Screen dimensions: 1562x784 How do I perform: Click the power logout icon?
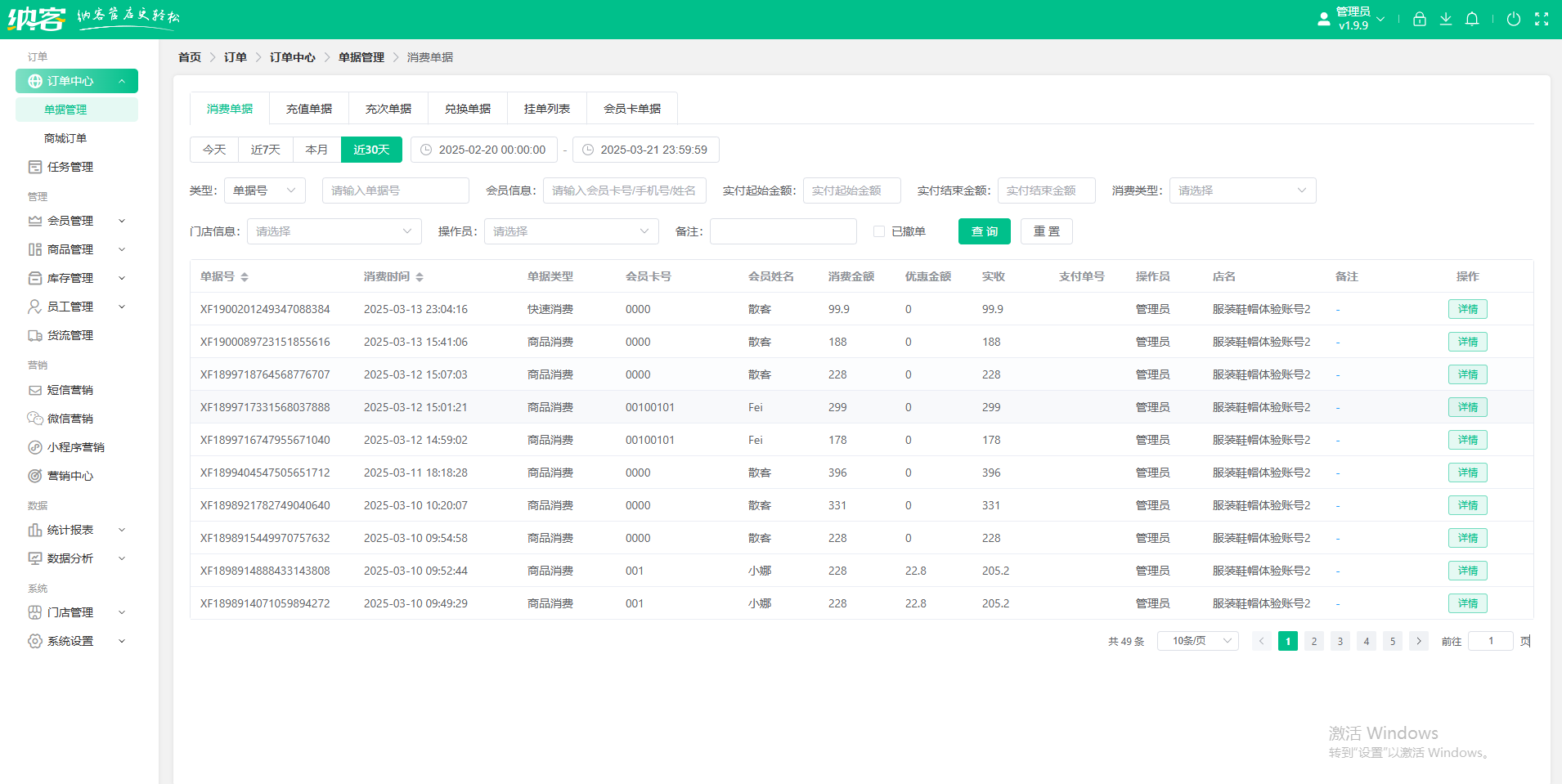click(x=1514, y=19)
